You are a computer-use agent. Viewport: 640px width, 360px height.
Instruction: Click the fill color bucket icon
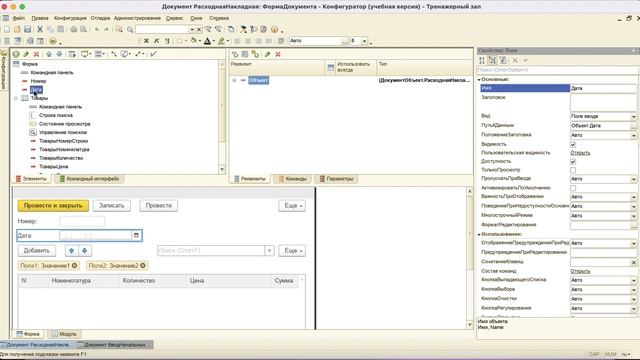click(193, 41)
